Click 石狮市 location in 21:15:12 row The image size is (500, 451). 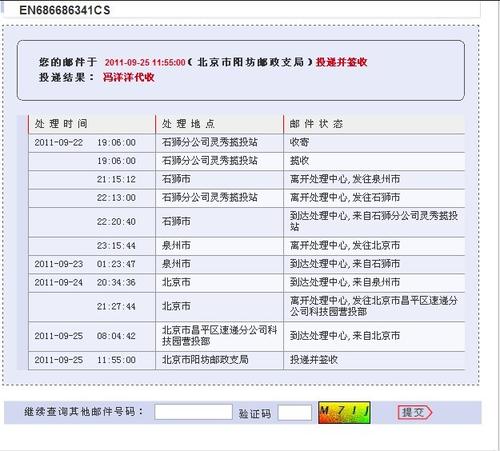click(x=176, y=179)
